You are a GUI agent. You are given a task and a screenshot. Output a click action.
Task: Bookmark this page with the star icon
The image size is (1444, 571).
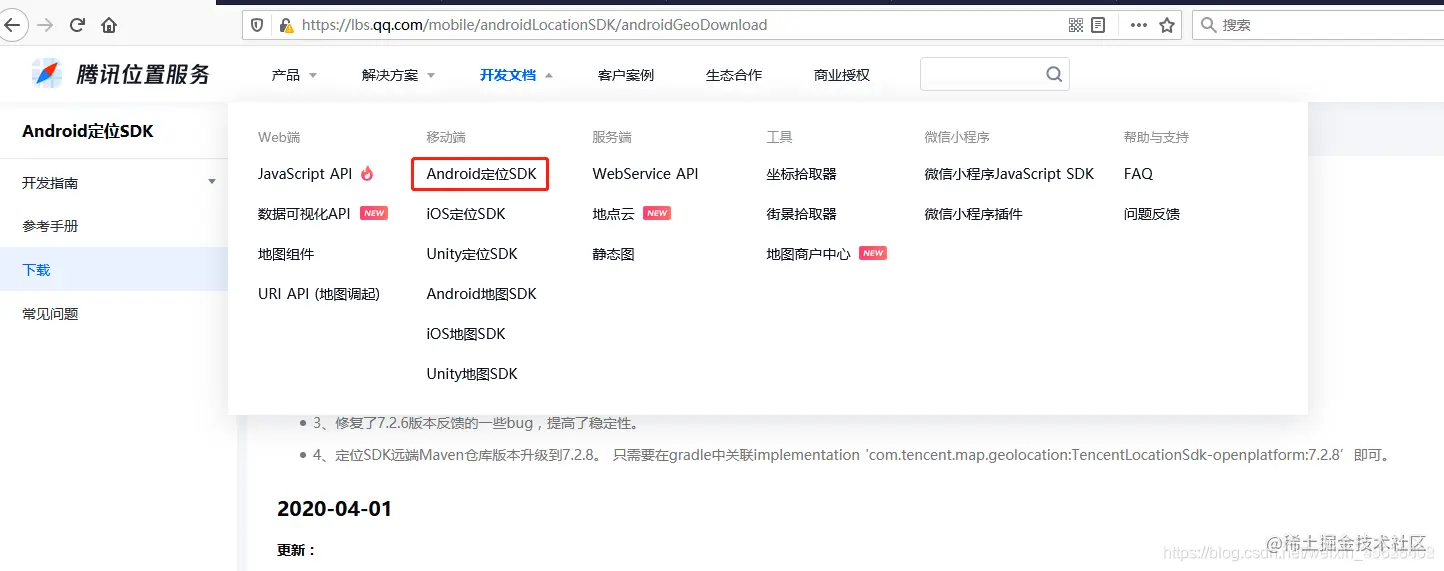1167,25
